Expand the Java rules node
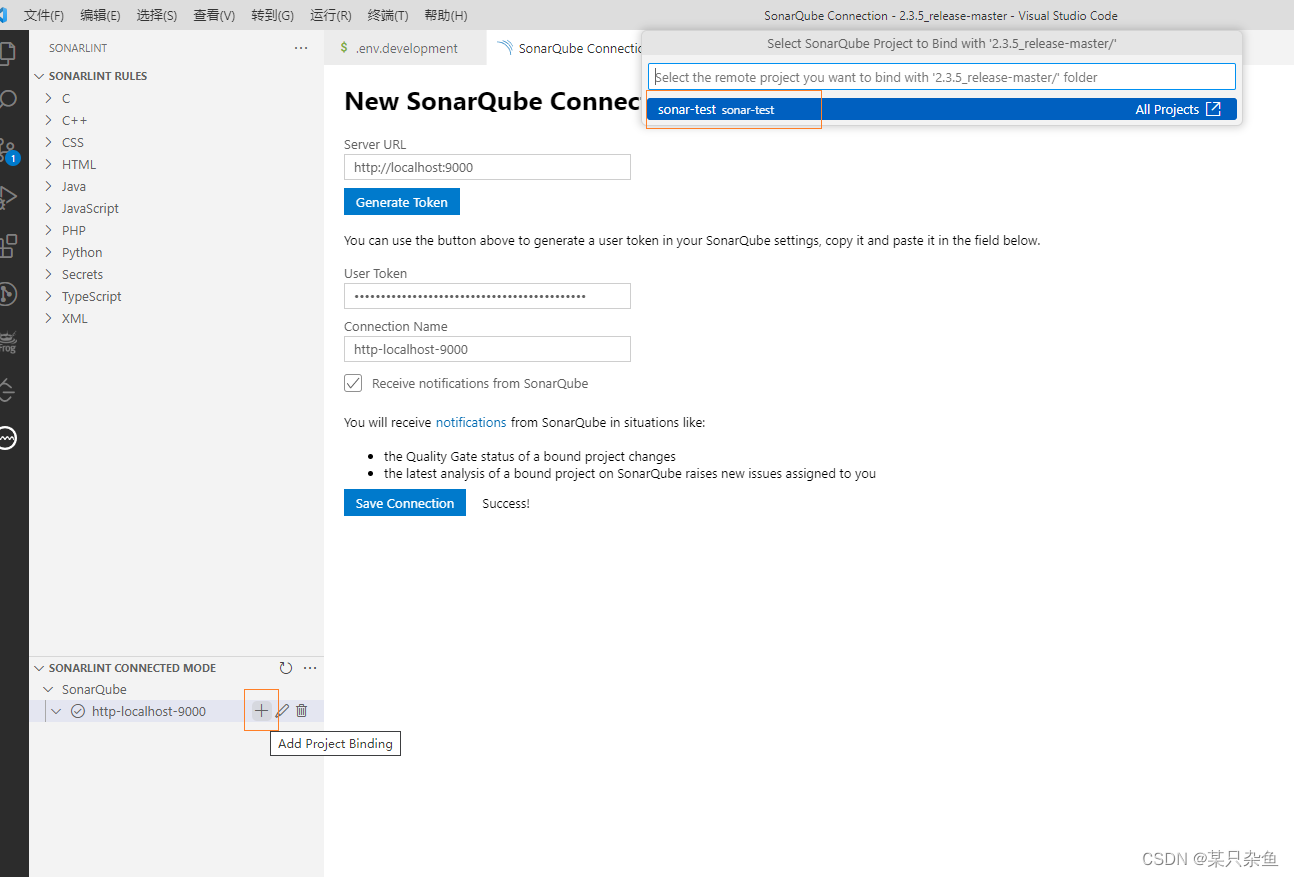This screenshot has height=877, width=1294. pos(48,186)
